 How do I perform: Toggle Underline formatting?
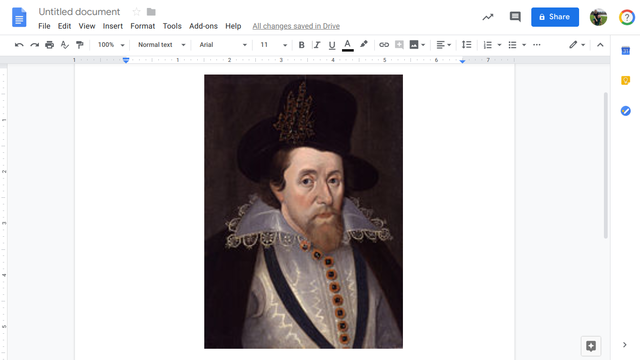[x=332, y=45]
